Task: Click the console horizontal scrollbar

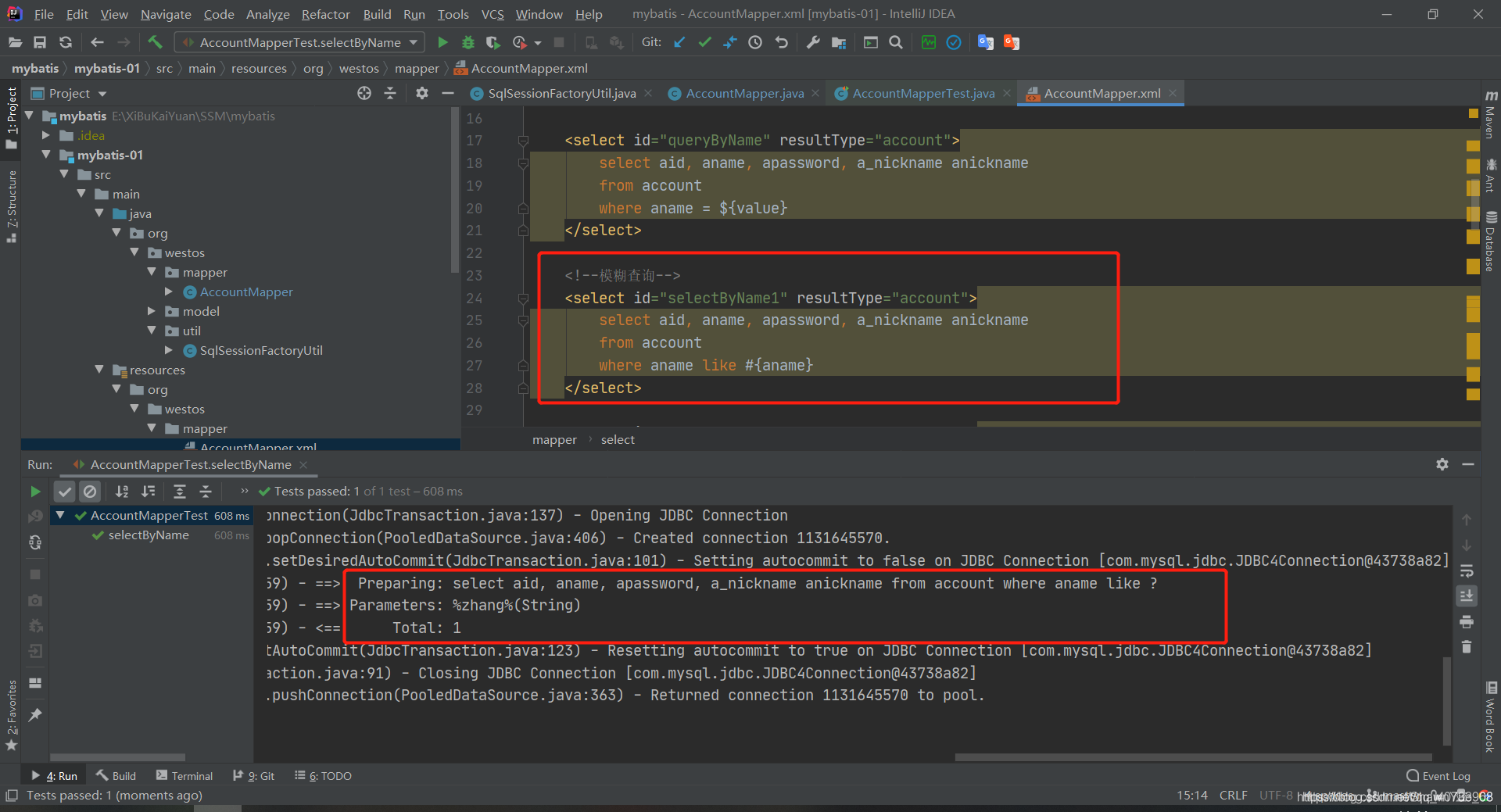Action: (x=1193, y=757)
